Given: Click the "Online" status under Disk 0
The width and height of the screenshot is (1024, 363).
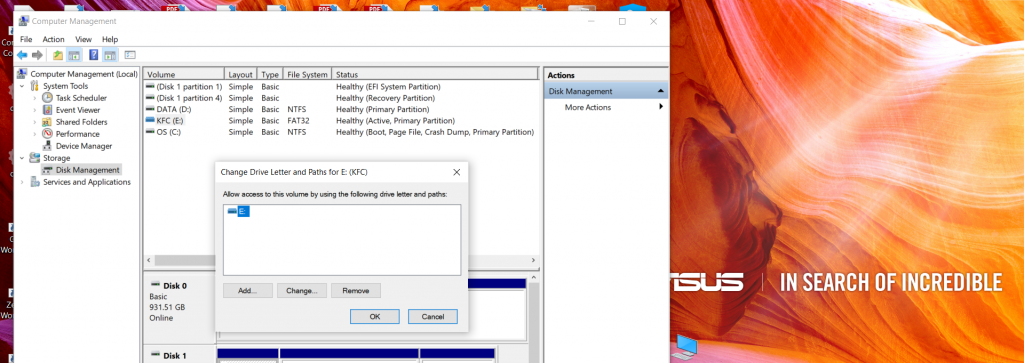Looking at the screenshot, I should coord(161,318).
